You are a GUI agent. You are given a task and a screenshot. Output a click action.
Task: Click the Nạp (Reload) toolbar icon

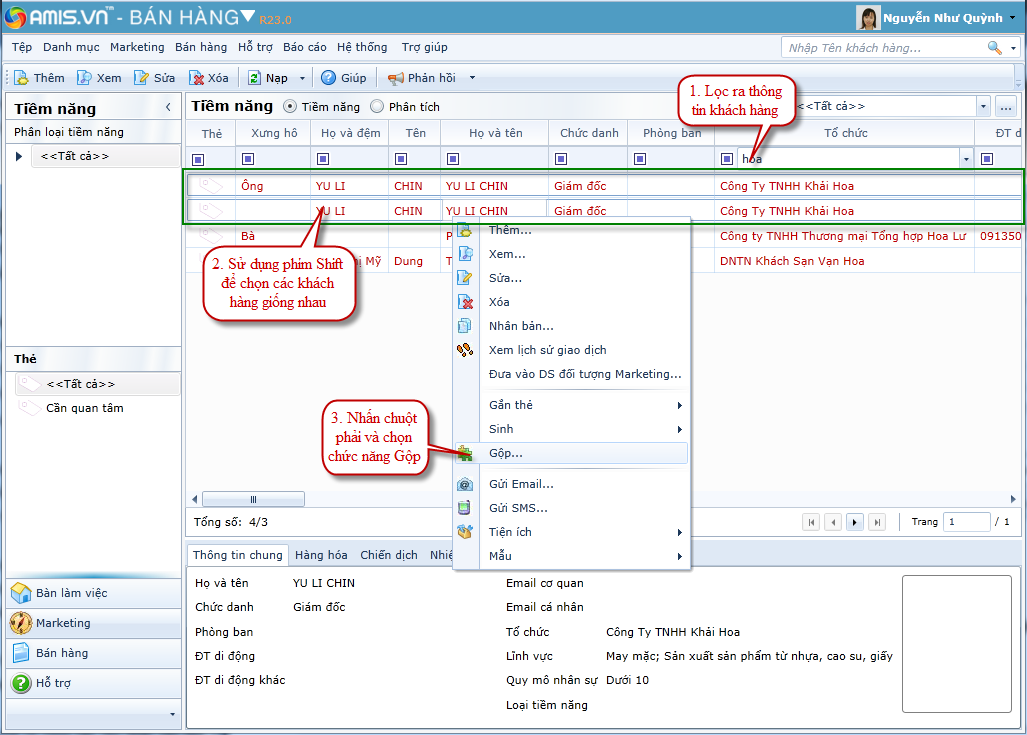tap(255, 78)
